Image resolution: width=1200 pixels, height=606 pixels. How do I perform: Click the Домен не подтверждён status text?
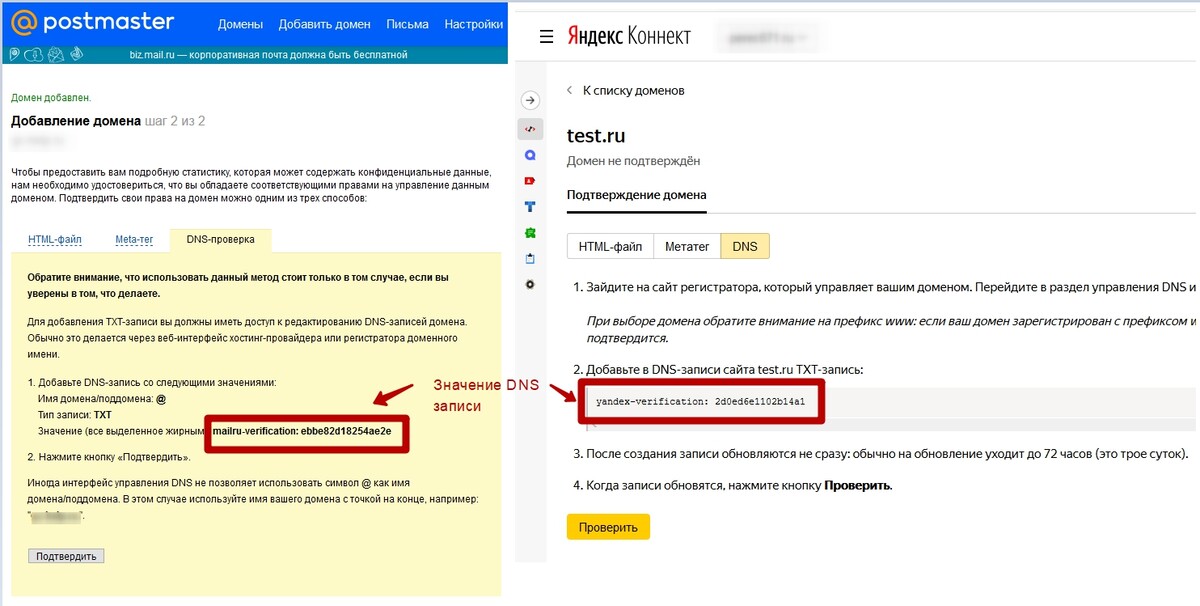pos(634,160)
